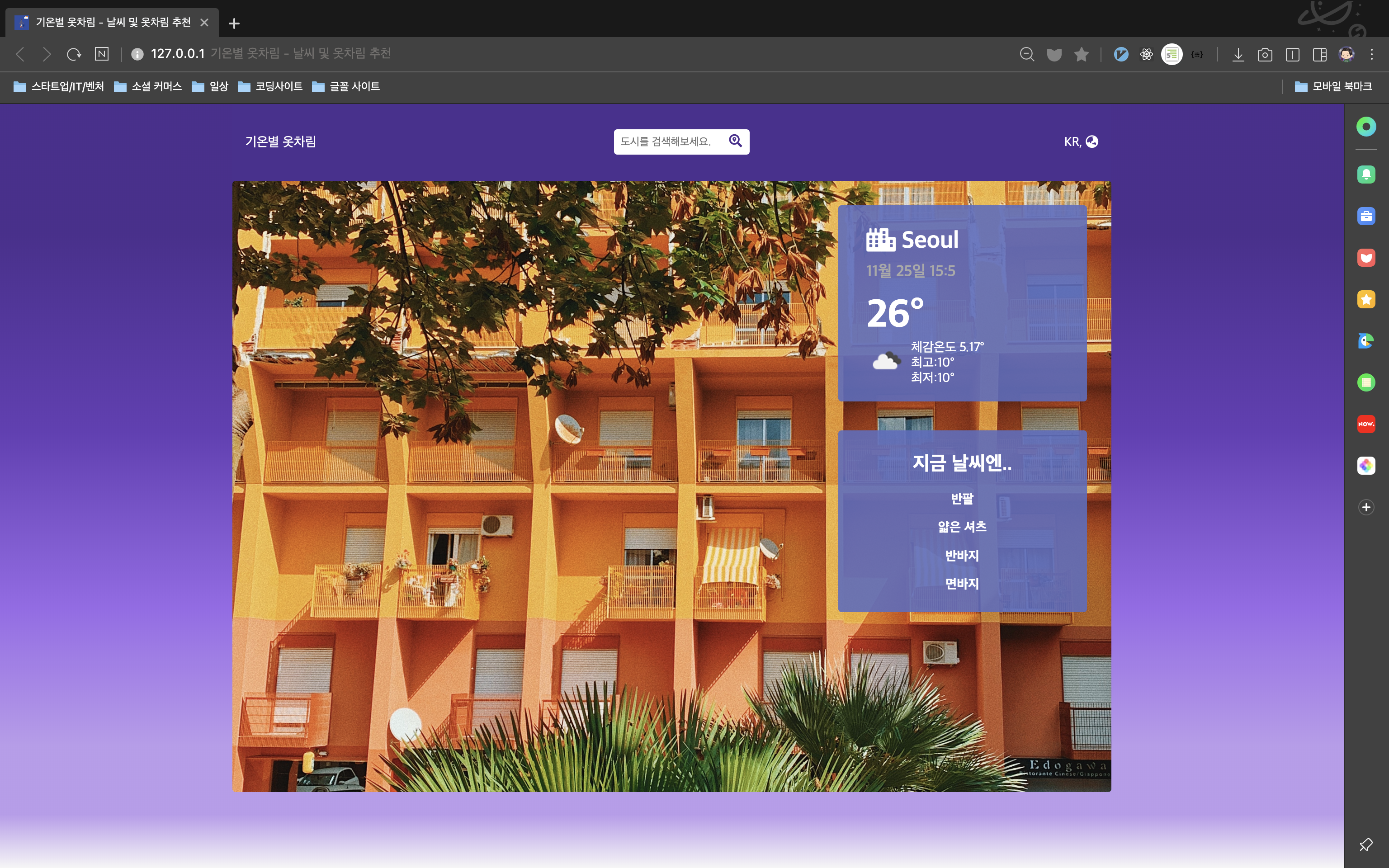Toggle the side panel layout icon in the toolbar

(1319, 55)
